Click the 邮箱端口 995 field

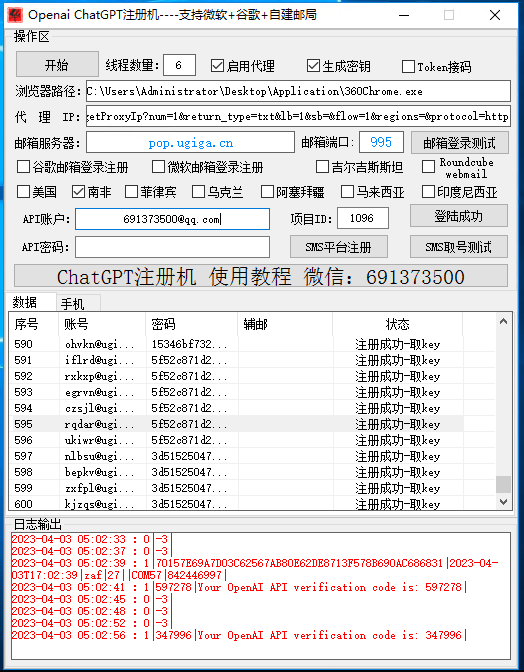381,142
